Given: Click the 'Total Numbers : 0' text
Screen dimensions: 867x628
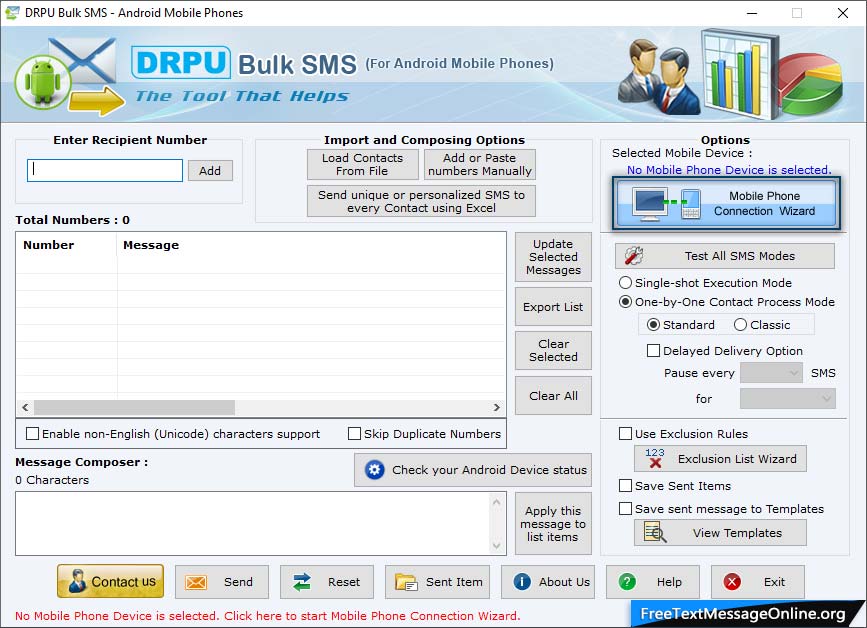Looking at the screenshot, I should pos(72,220).
